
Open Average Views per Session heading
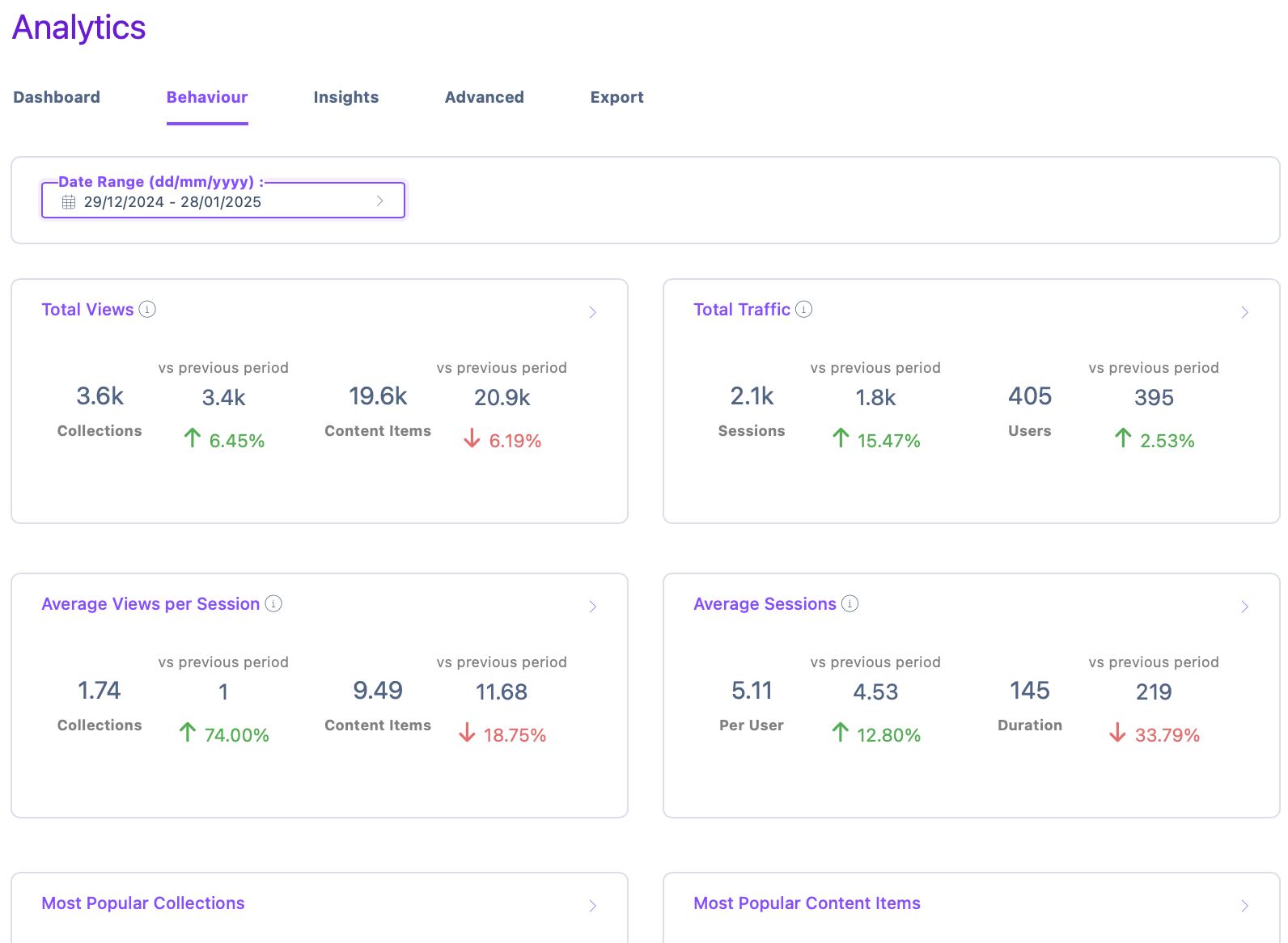(150, 604)
